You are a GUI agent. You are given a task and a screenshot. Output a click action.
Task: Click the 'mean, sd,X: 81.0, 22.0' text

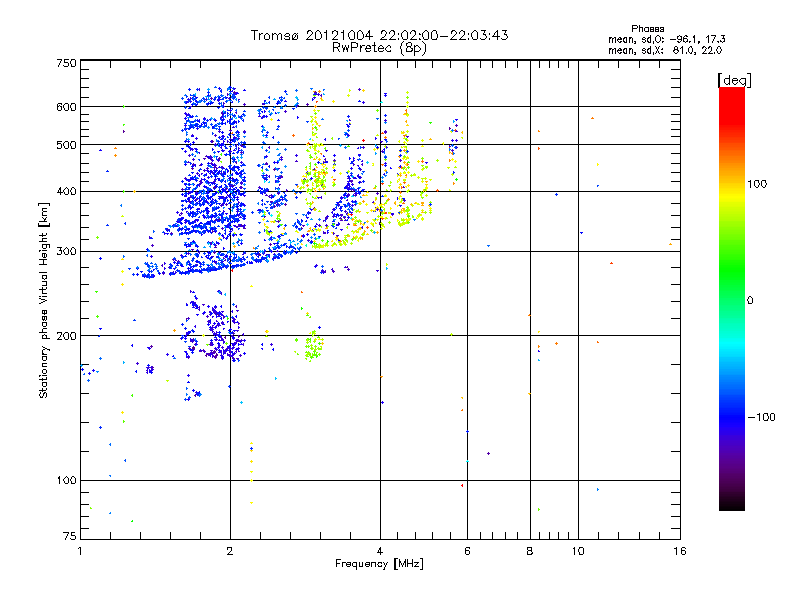(x=665, y=51)
